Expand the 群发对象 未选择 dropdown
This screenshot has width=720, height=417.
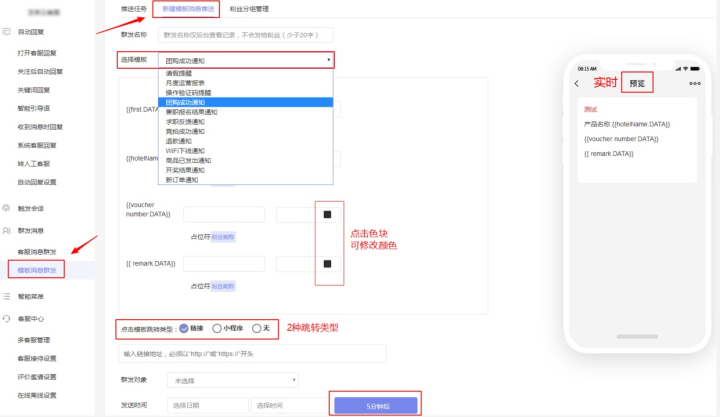pos(233,380)
